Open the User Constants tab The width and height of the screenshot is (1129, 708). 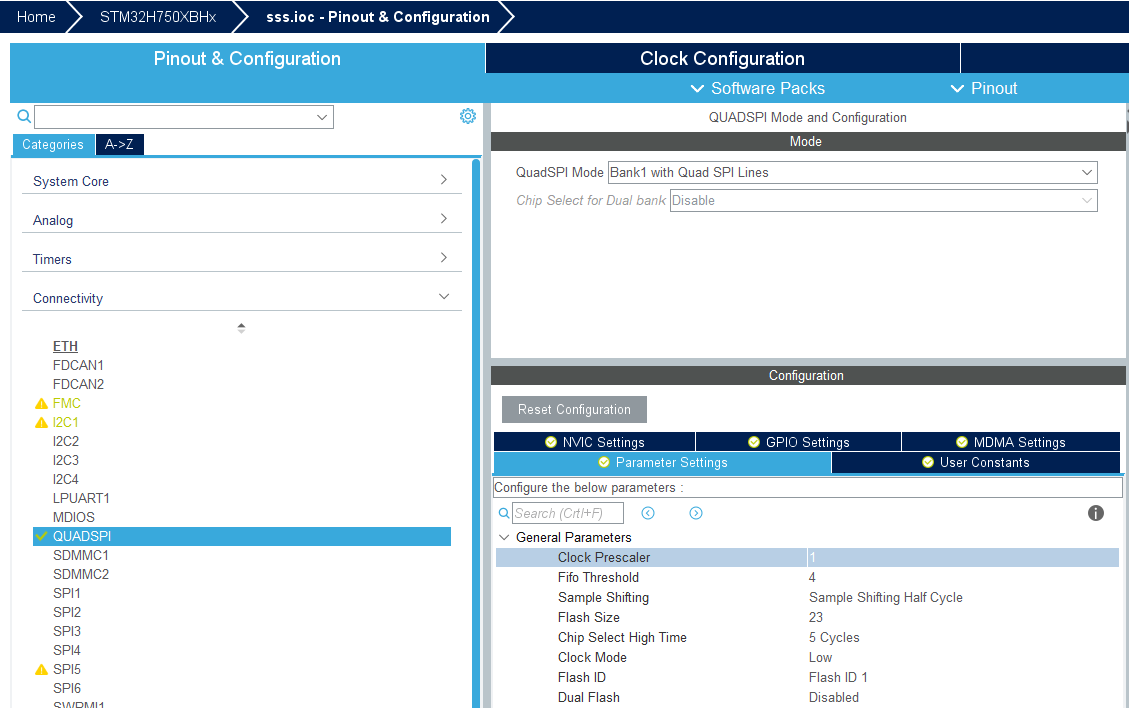click(976, 462)
